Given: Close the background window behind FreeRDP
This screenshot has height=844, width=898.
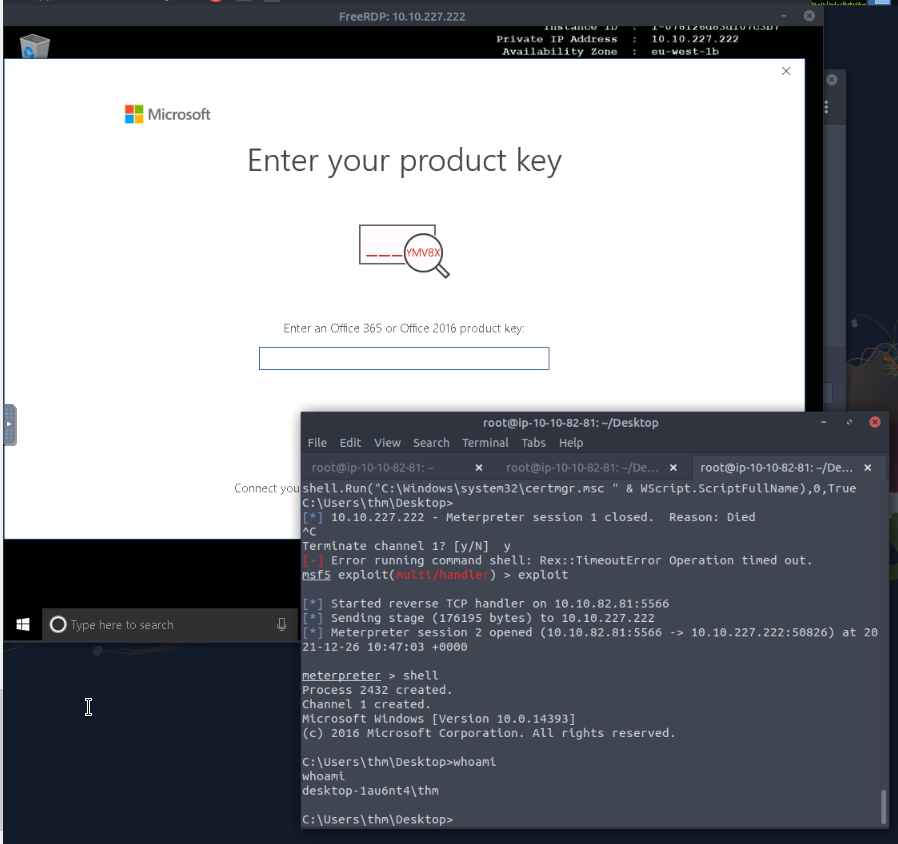Looking at the screenshot, I should point(832,80).
